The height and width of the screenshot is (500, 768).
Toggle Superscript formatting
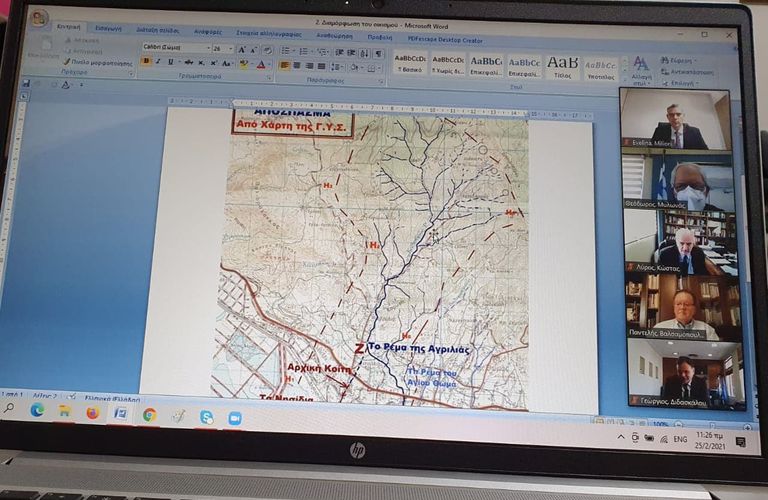[214, 63]
